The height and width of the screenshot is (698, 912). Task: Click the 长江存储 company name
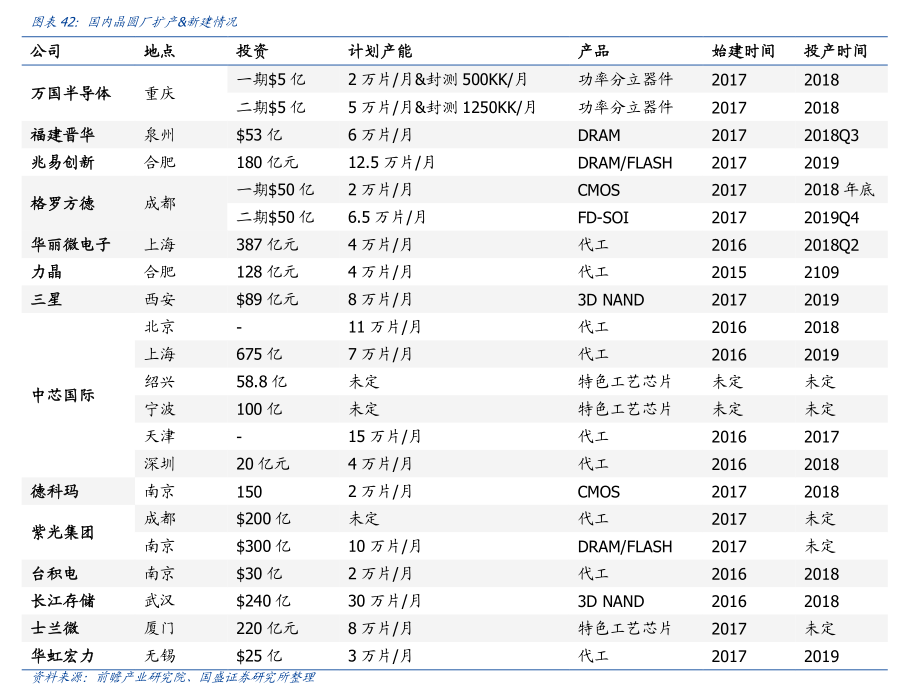point(63,601)
